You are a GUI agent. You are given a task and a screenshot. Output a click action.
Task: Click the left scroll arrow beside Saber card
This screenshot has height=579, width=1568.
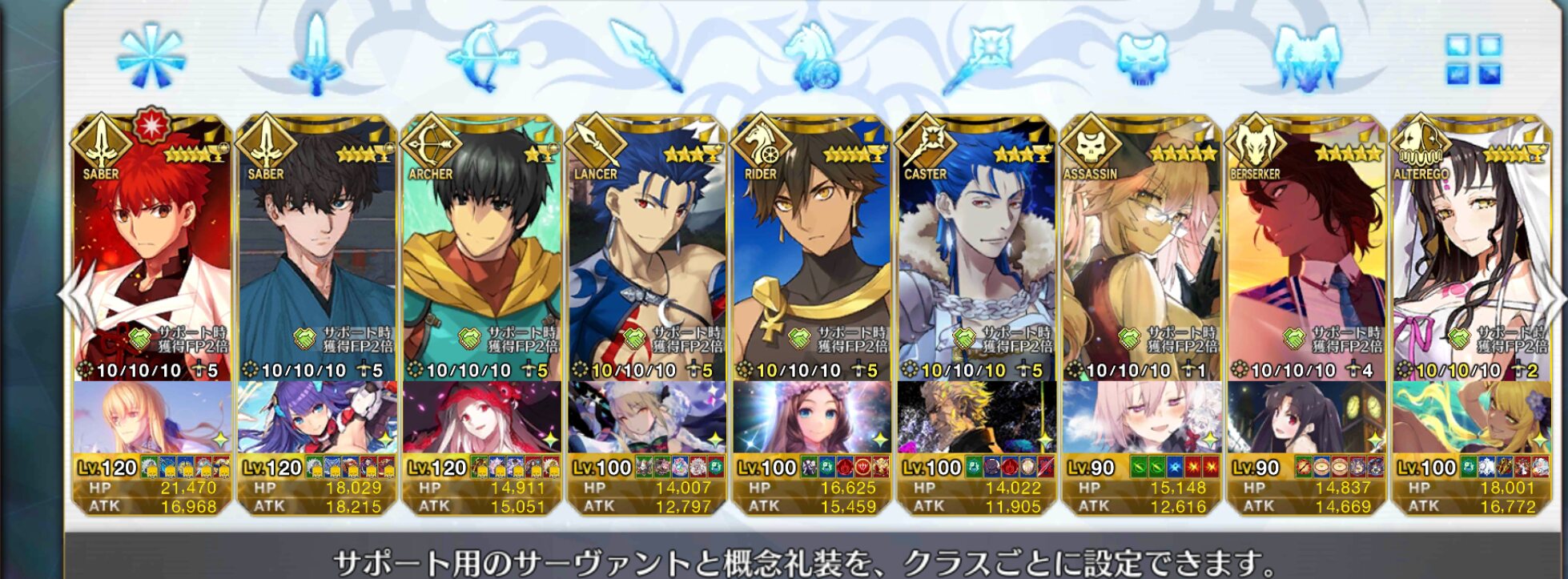click(67, 294)
